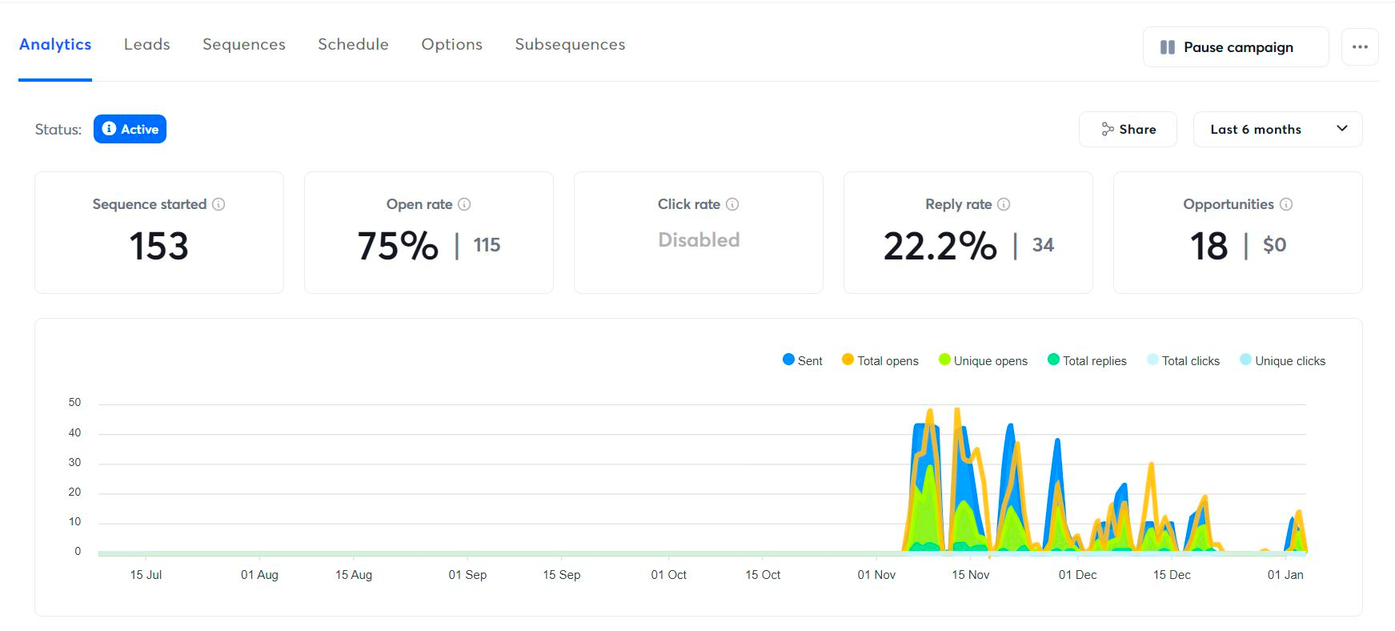Click the Active status badge
The height and width of the screenshot is (631, 1395).
click(130, 129)
